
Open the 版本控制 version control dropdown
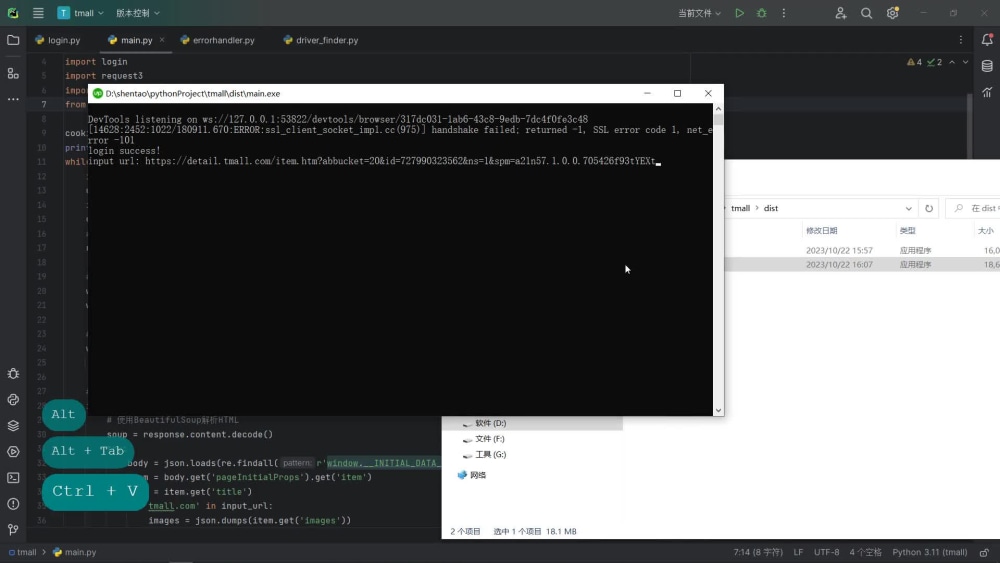pos(138,13)
